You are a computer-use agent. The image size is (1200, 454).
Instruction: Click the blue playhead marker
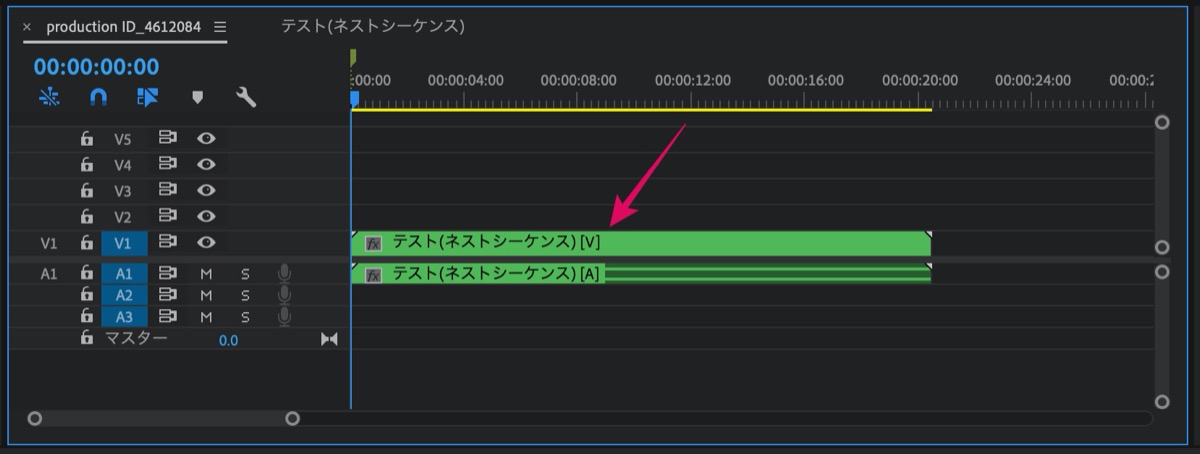pos(354,98)
